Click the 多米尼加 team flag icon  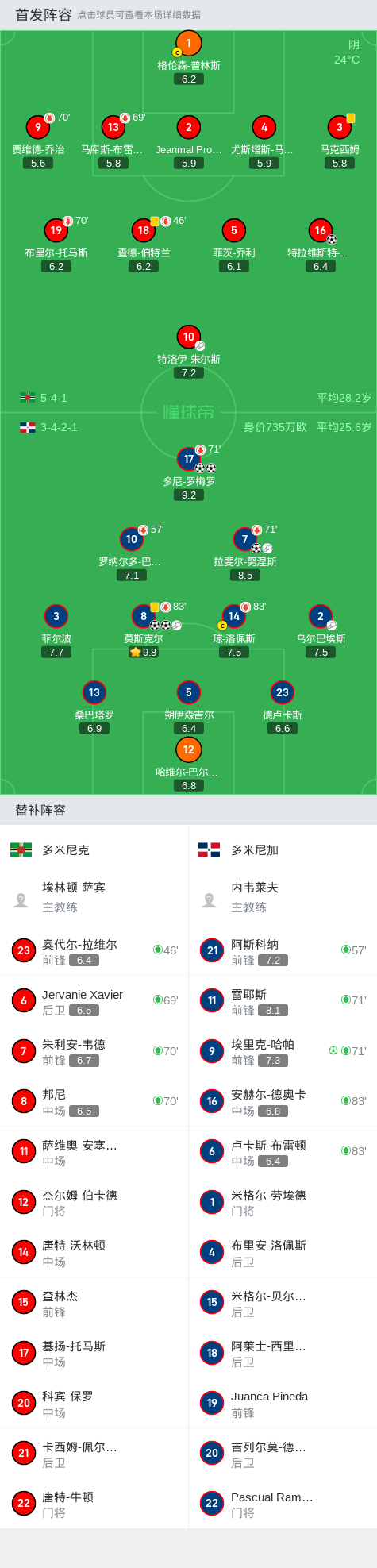point(209,849)
